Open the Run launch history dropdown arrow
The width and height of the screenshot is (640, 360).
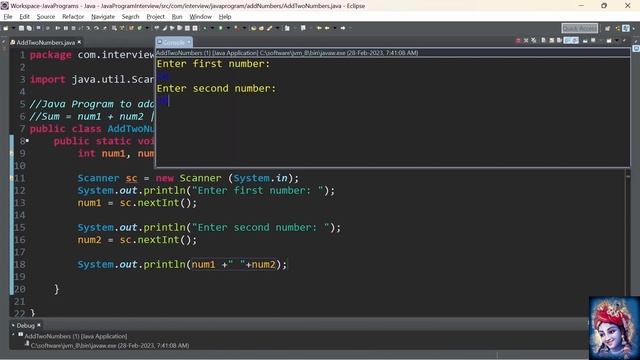(228, 28)
